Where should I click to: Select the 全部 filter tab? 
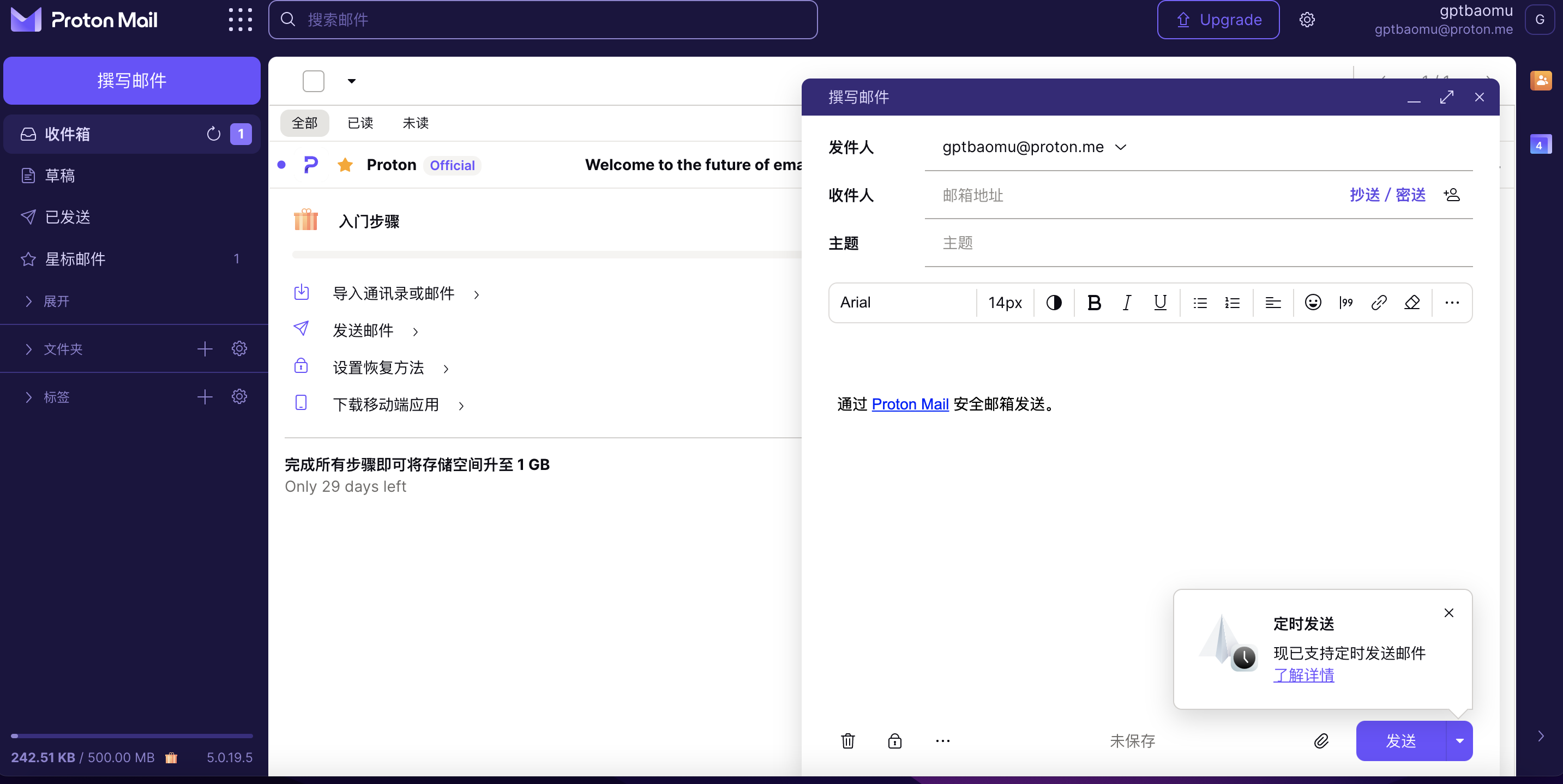click(x=305, y=123)
